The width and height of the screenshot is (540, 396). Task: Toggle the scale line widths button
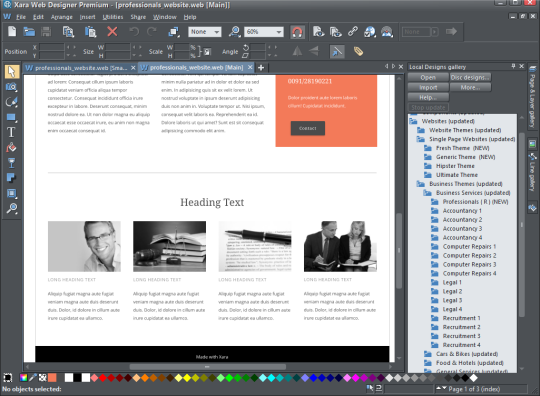click(x=337, y=52)
